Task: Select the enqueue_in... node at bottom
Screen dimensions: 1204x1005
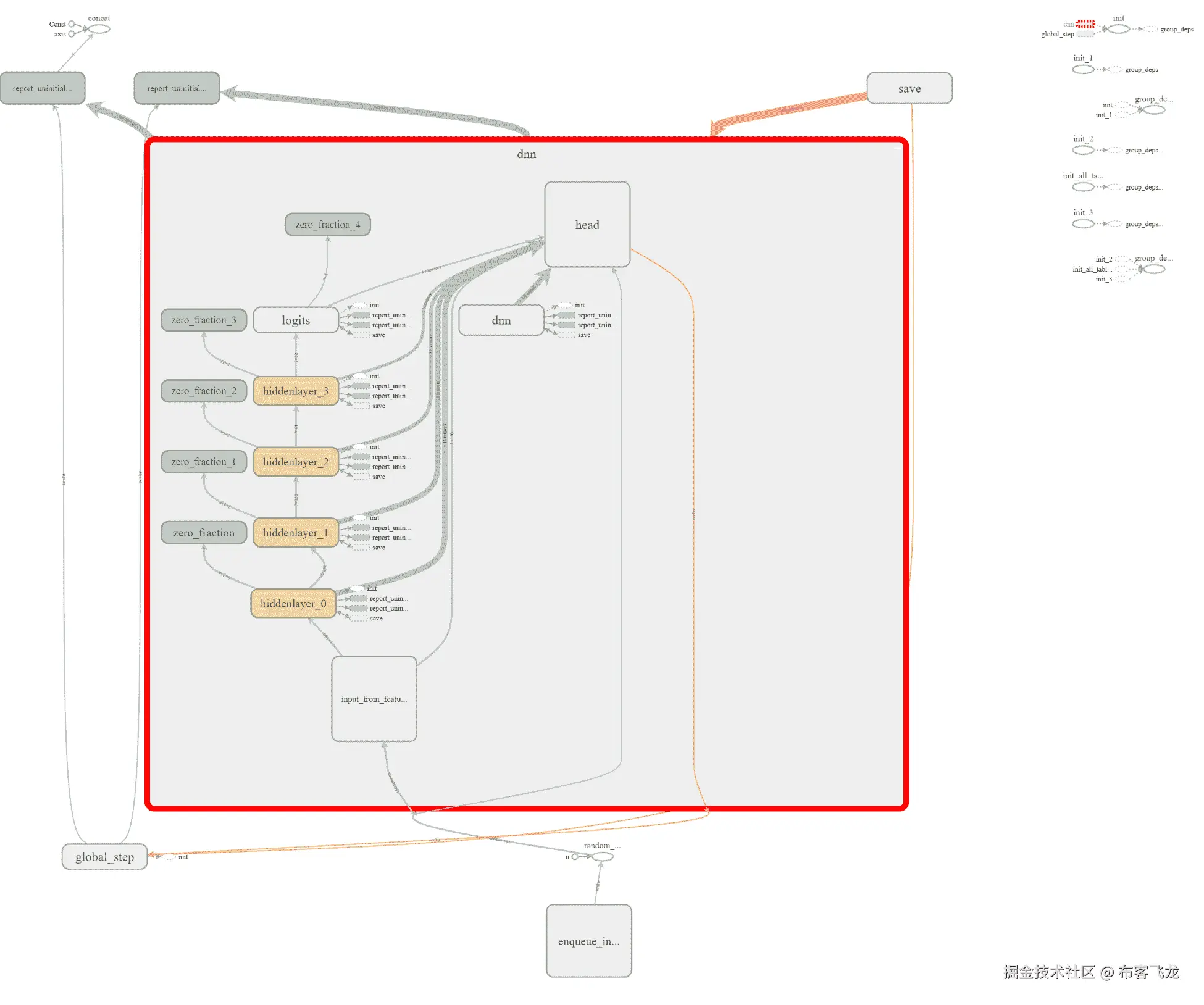Action: pyautogui.click(x=588, y=940)
